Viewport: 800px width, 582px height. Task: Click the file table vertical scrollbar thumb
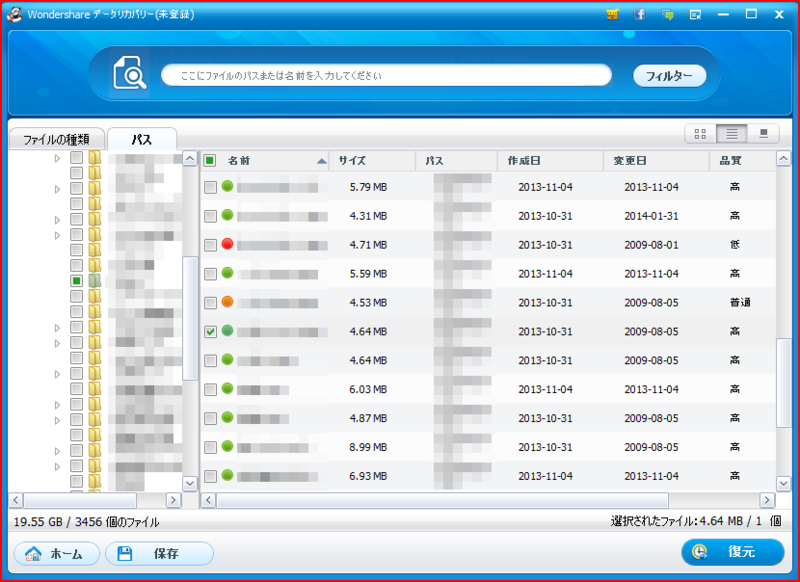783,383
